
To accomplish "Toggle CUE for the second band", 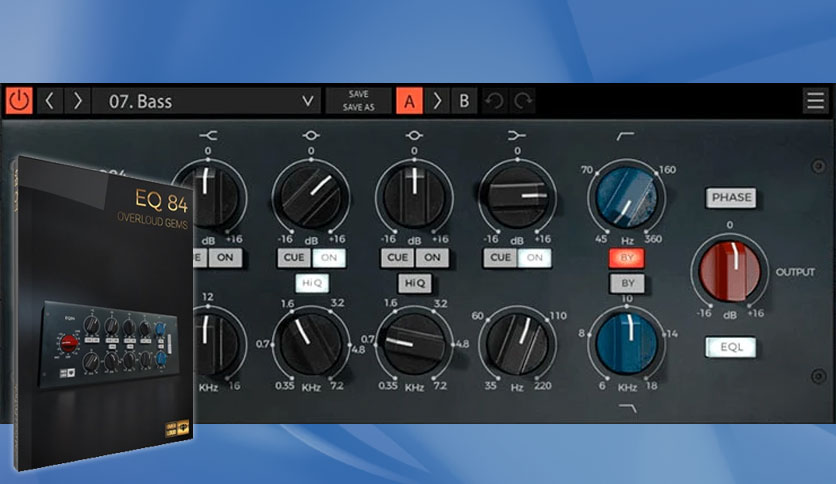I will click(294, 257).
